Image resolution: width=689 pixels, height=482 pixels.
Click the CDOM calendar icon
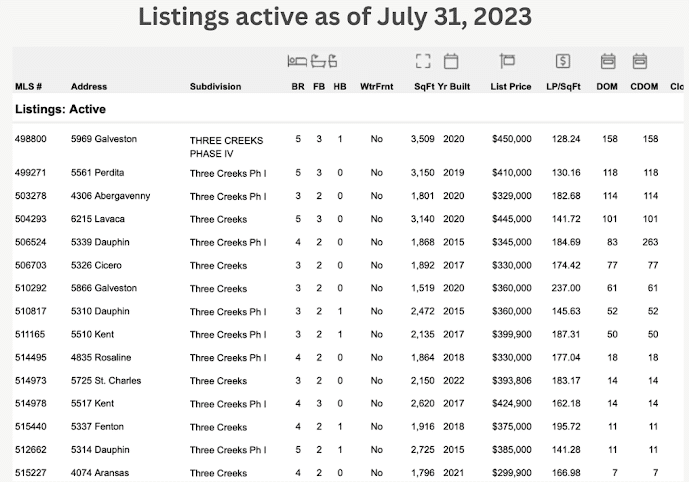click(640, 62)
